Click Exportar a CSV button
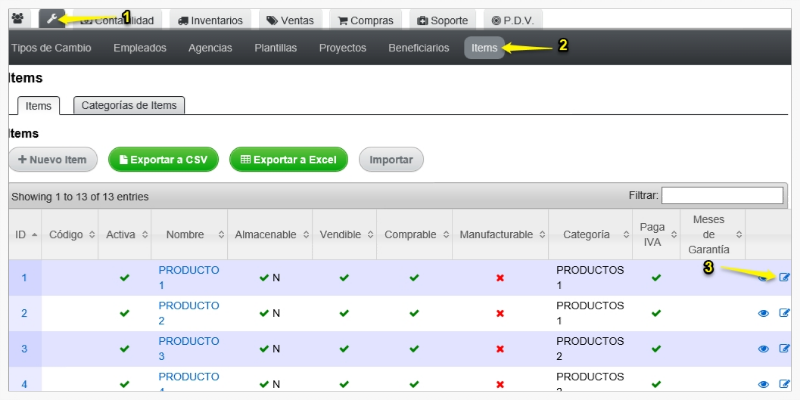 163,160
